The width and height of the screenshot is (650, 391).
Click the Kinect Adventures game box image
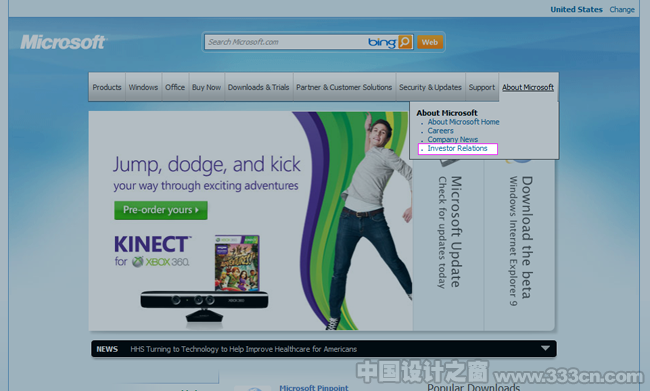click(237, 263)
